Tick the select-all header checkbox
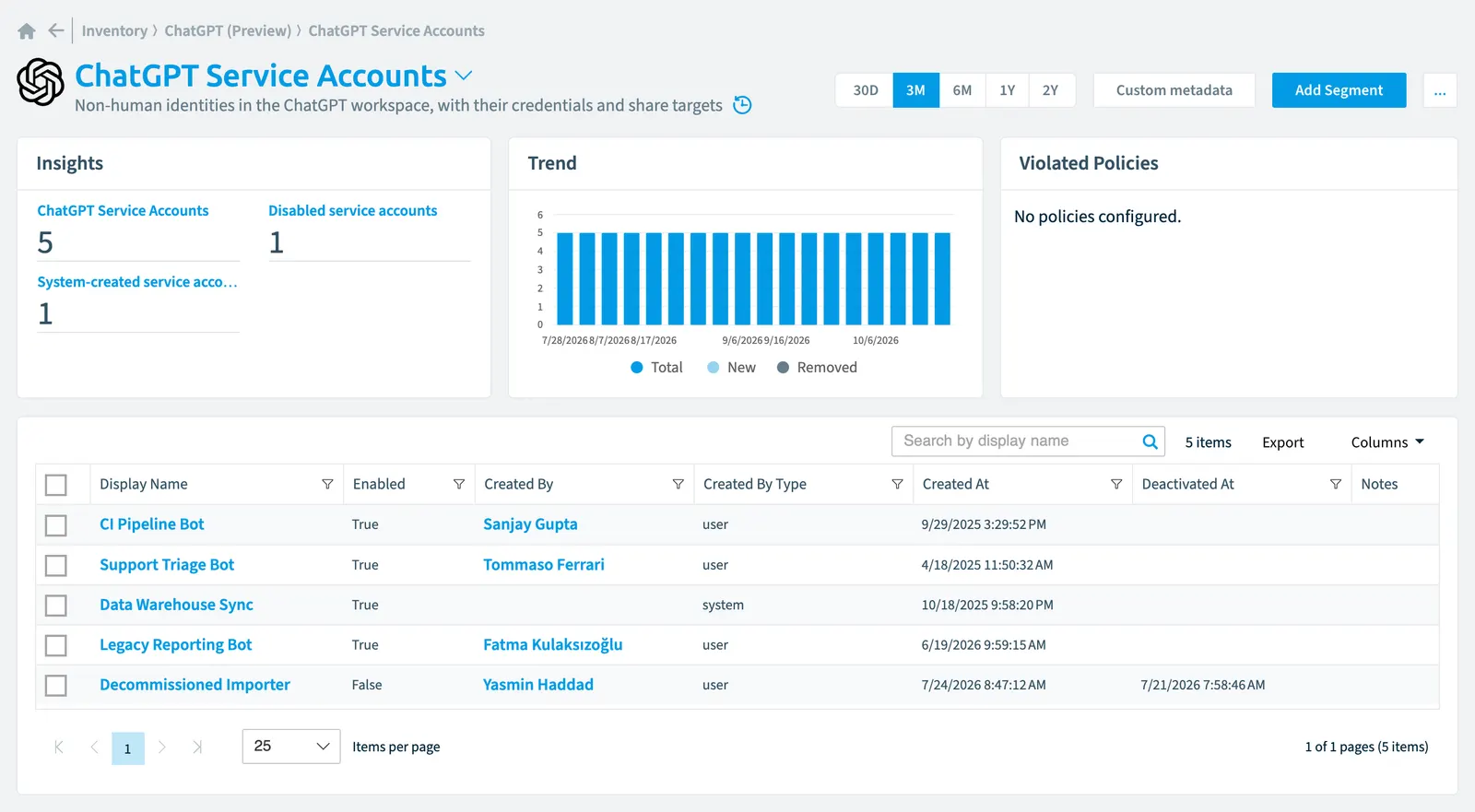 tap(56, 485)
